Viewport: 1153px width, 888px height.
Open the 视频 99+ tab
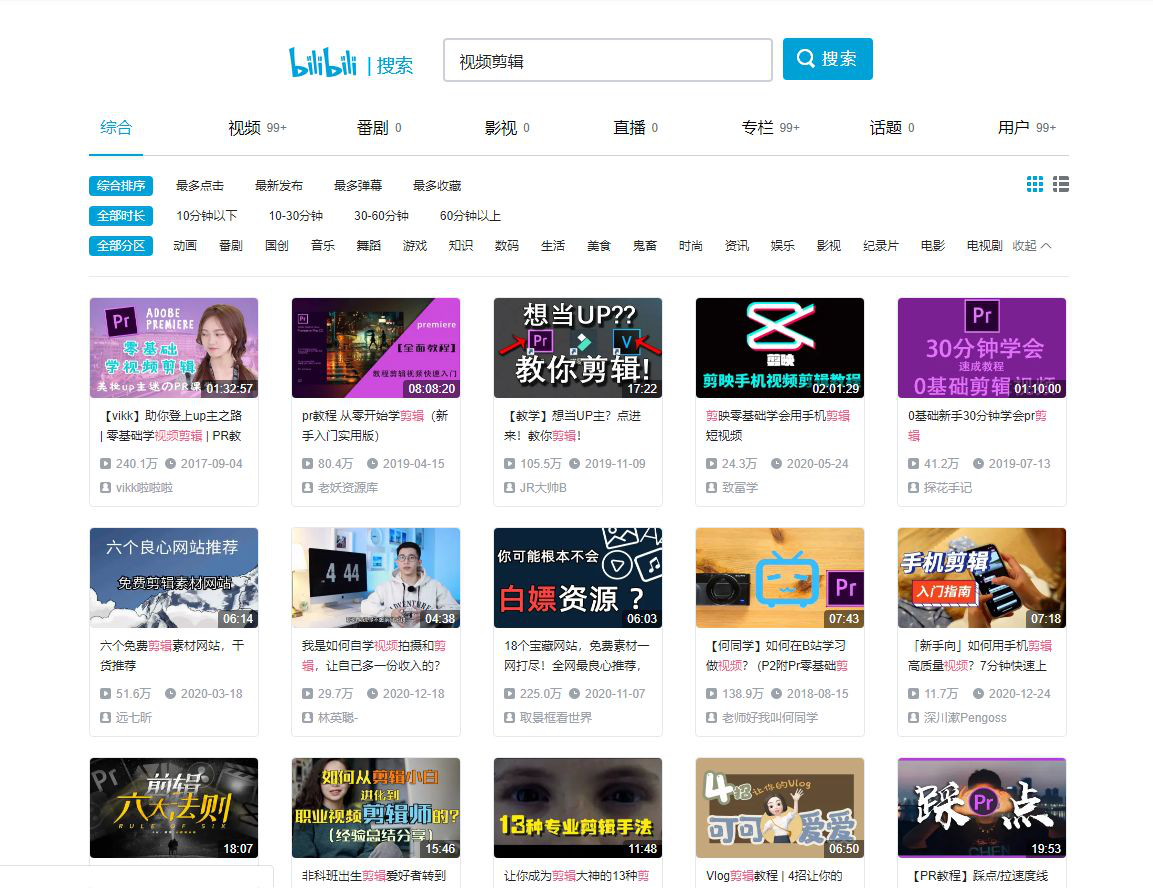coord(257,128)
